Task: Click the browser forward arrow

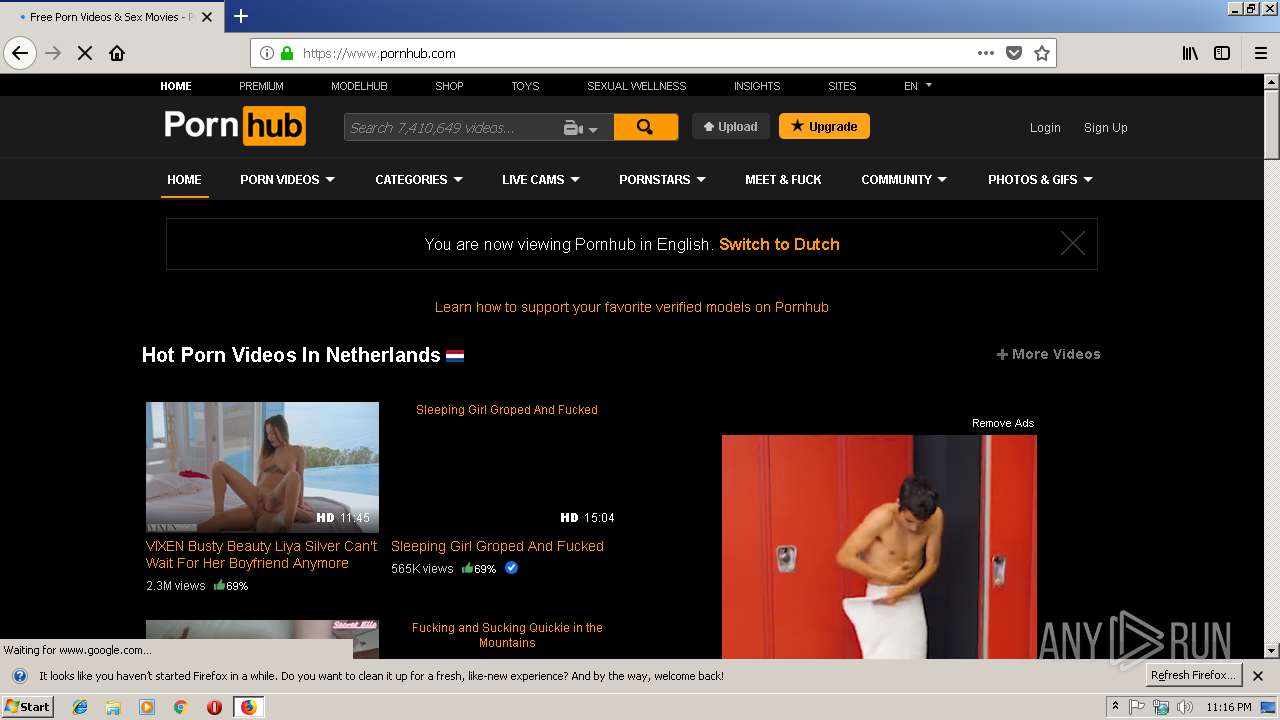Action: point(53,53)
